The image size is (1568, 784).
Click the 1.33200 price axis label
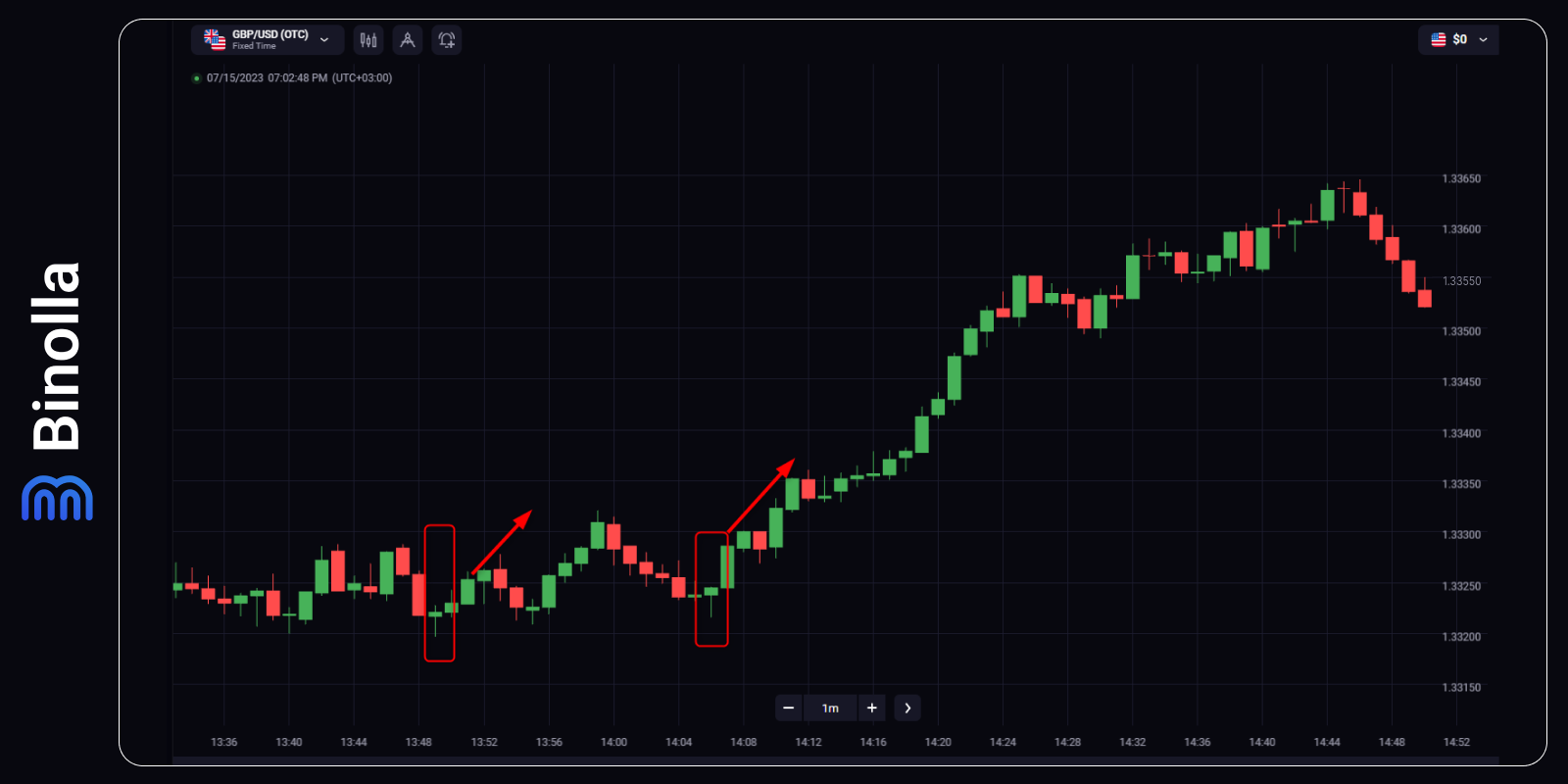[1461, 637]
